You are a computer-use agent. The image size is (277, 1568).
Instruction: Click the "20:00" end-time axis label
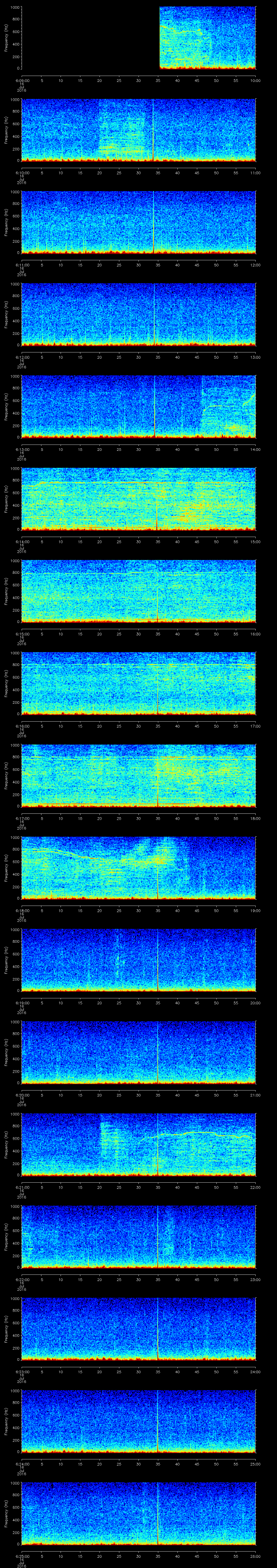tap(255, 1003)
